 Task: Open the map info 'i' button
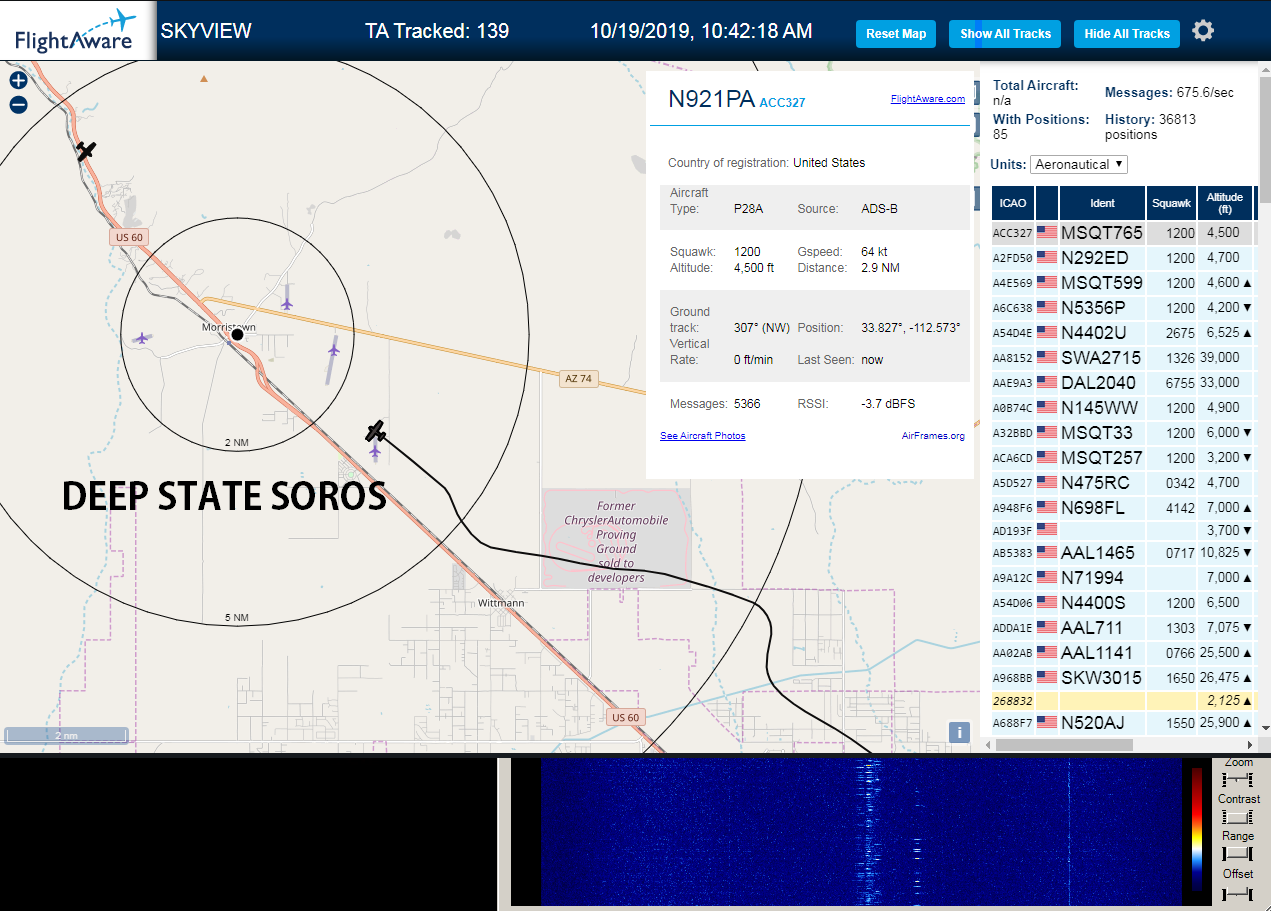(x=959, y=733)
